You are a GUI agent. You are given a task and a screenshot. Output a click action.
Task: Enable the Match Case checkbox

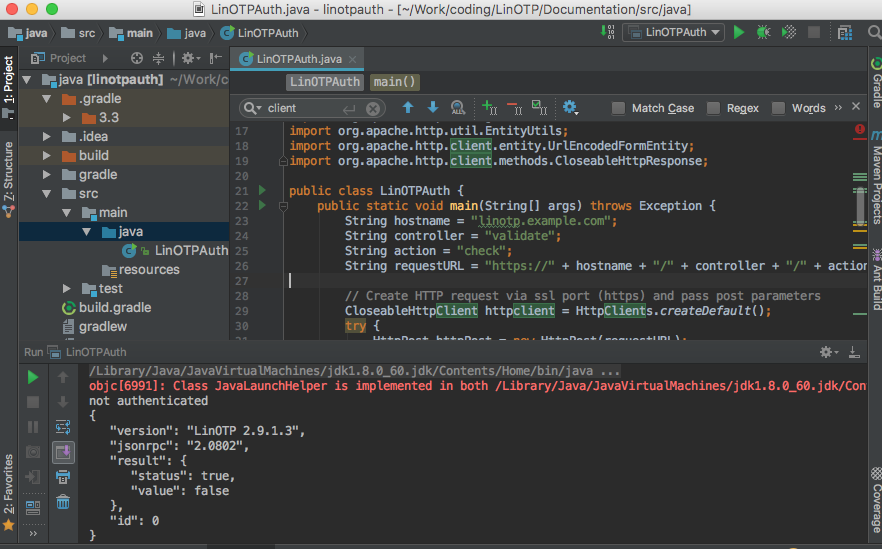619,108
